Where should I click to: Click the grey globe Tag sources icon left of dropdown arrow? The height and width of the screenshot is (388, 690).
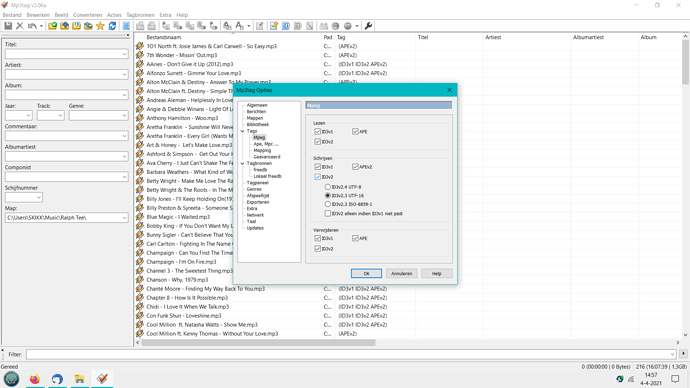pyautogui.click(x=348, y=26)
